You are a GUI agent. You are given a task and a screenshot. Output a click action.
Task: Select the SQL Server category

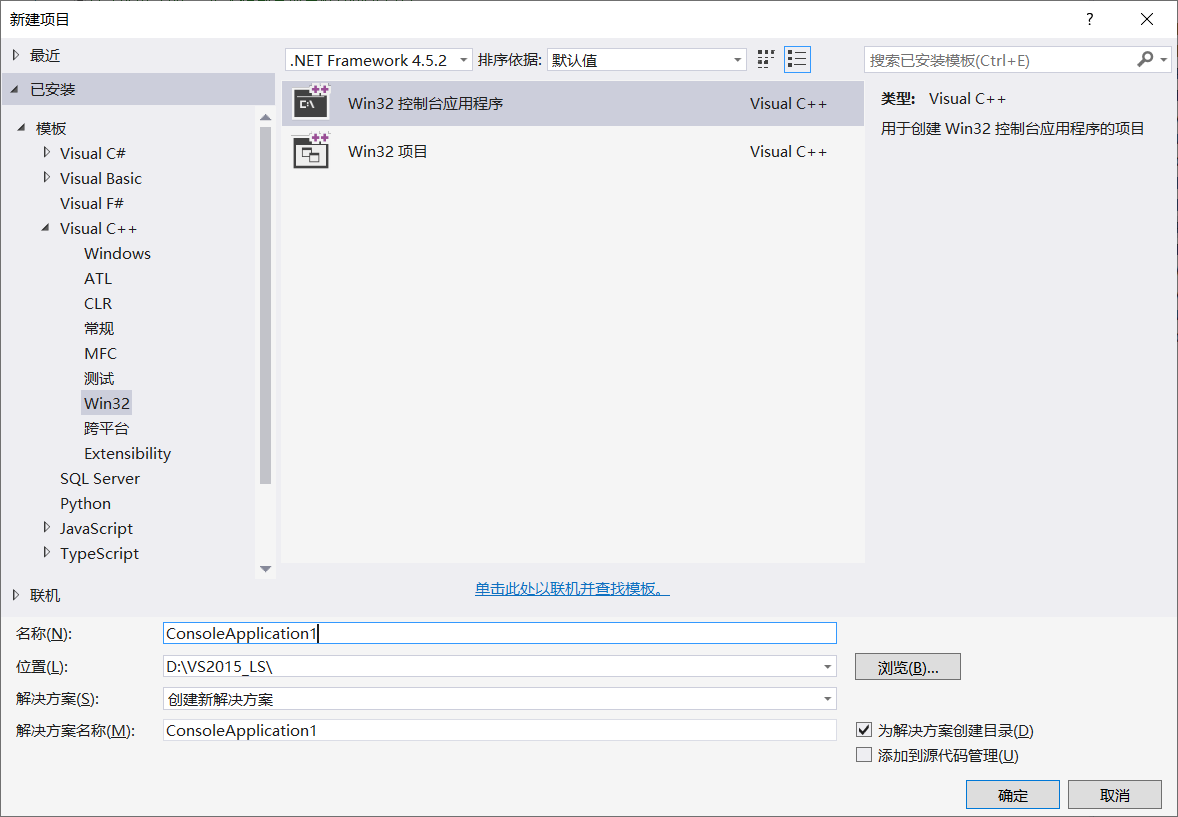click(98, 478)
